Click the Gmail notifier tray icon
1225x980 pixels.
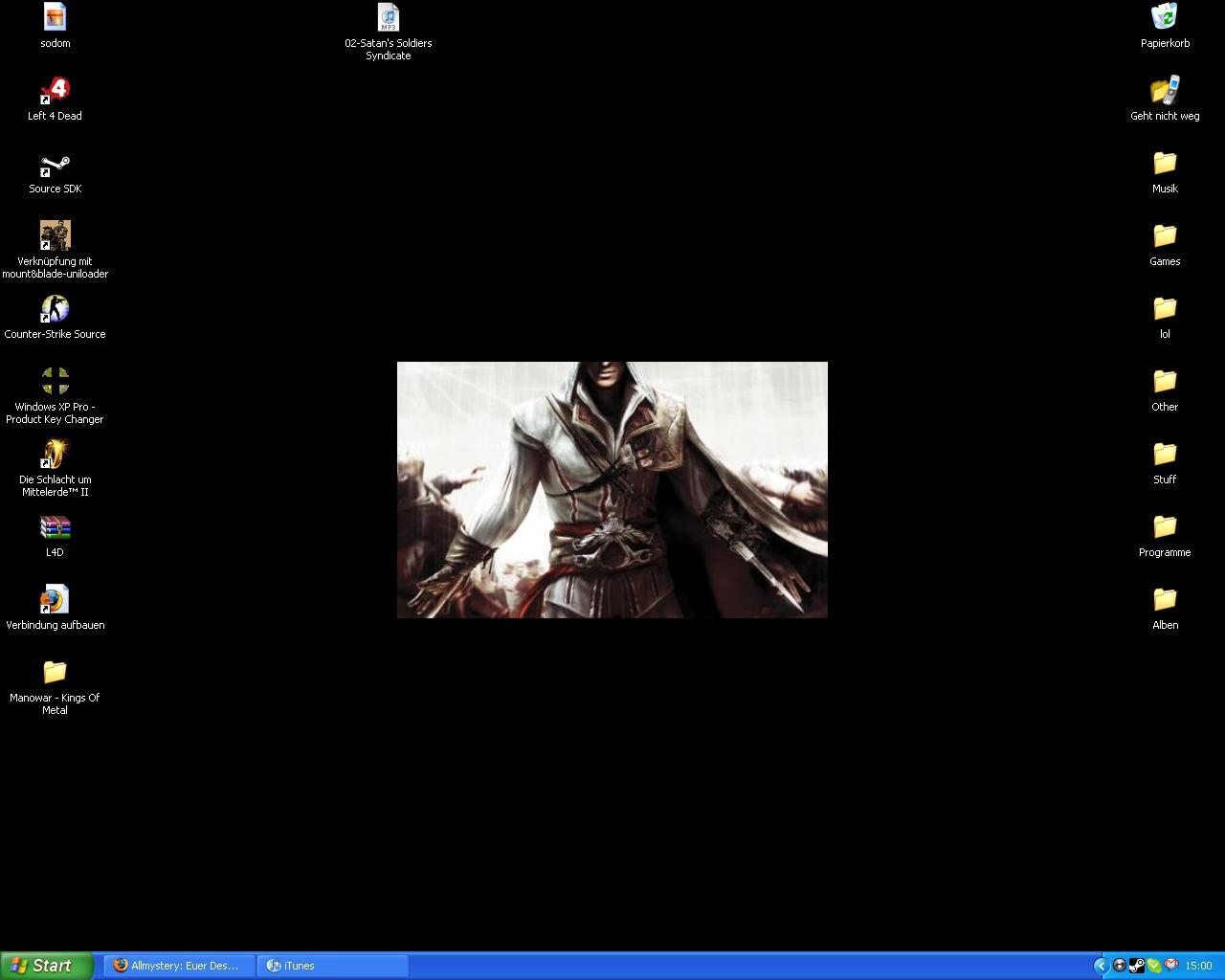1171,966
